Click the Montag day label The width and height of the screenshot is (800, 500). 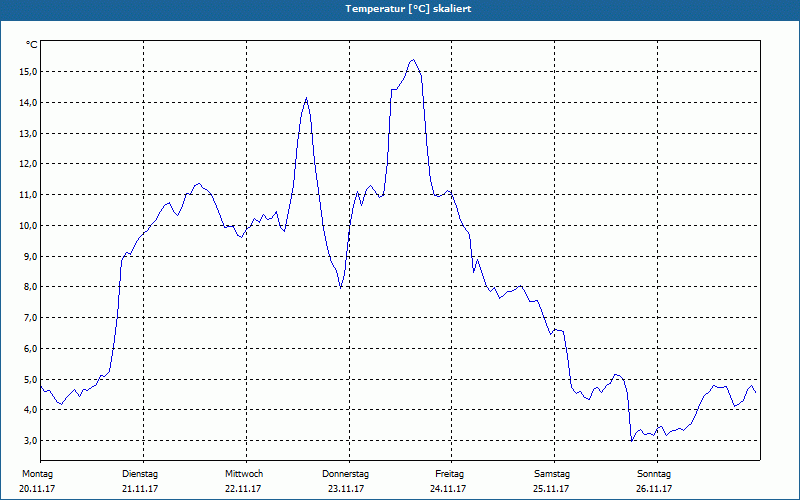click(x=37, y=474)
